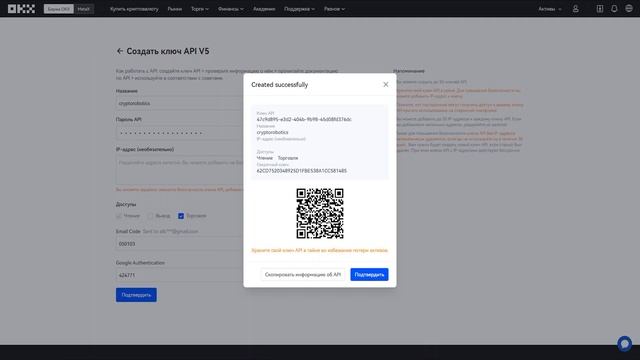Click the Created successfully title
Image resolution: width=640 pixels, height=360 pixels.
click(280, 84)
